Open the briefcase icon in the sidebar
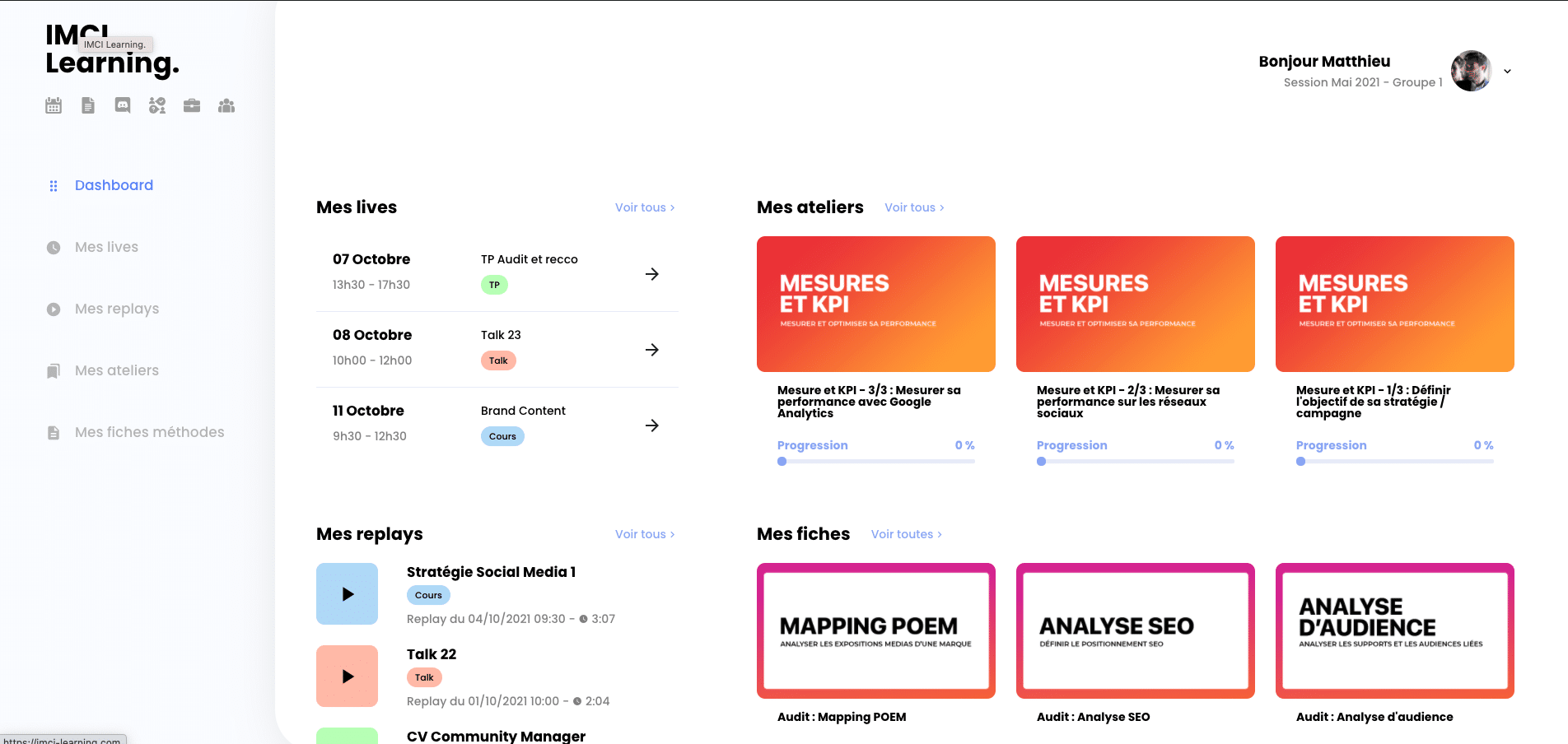Viewport: 1568px width, 744px height. click(x=192, y=105)
